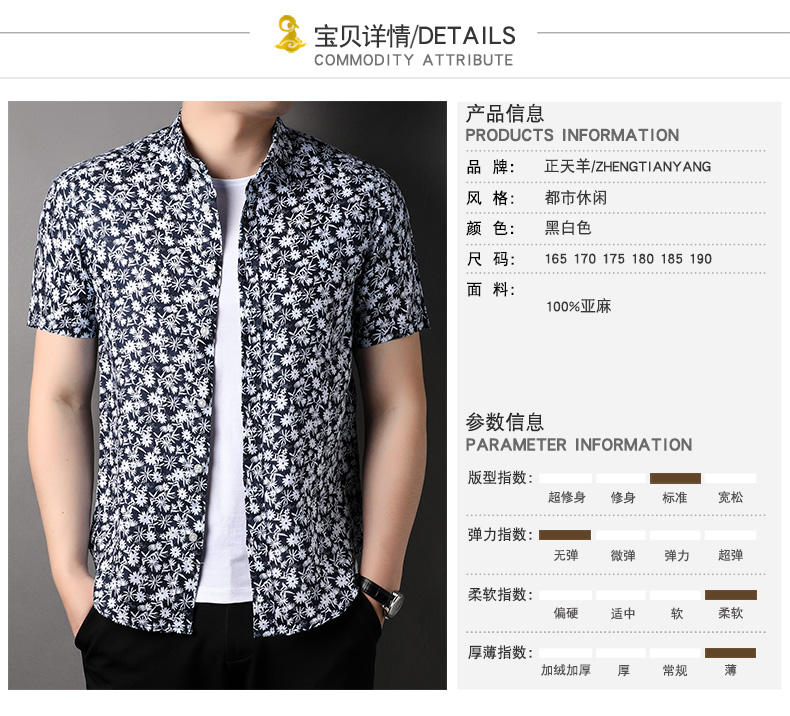Click the empty 偏硬 softness bar
This screenshot has height=716, width=790.
566,595
